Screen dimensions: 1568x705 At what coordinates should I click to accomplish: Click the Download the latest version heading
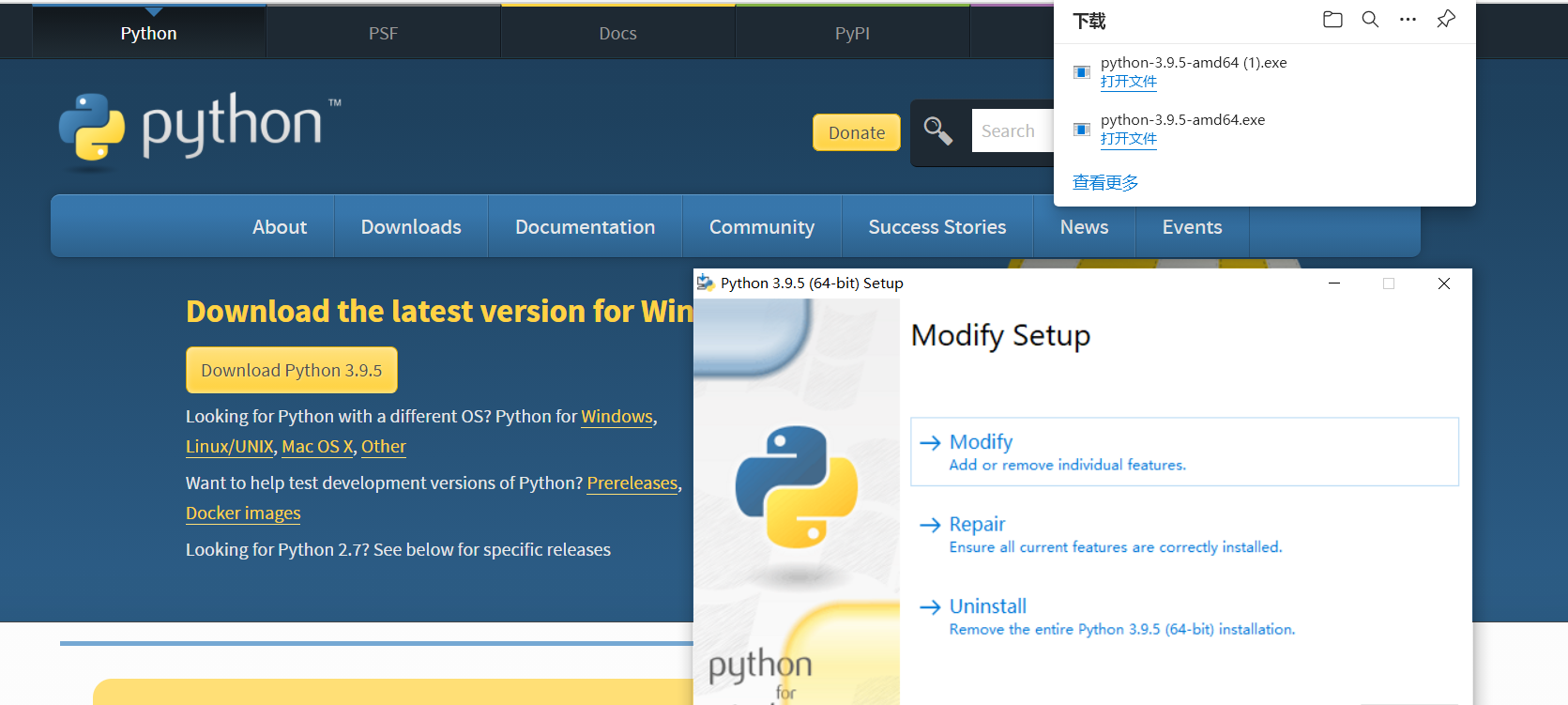pos(439,311)
